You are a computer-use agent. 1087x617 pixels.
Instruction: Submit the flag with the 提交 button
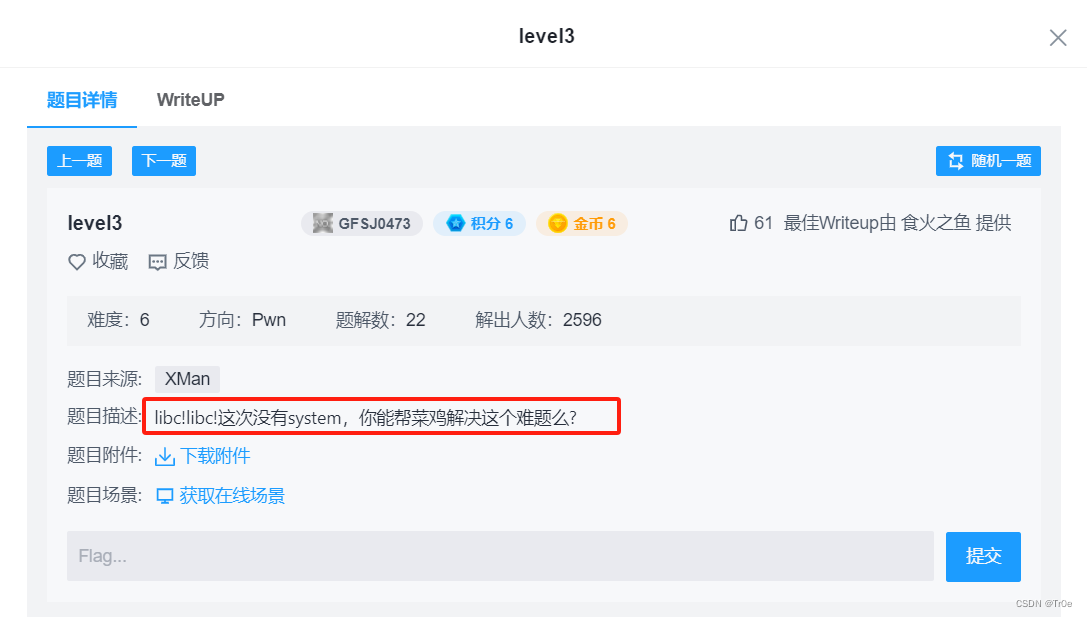982,557
